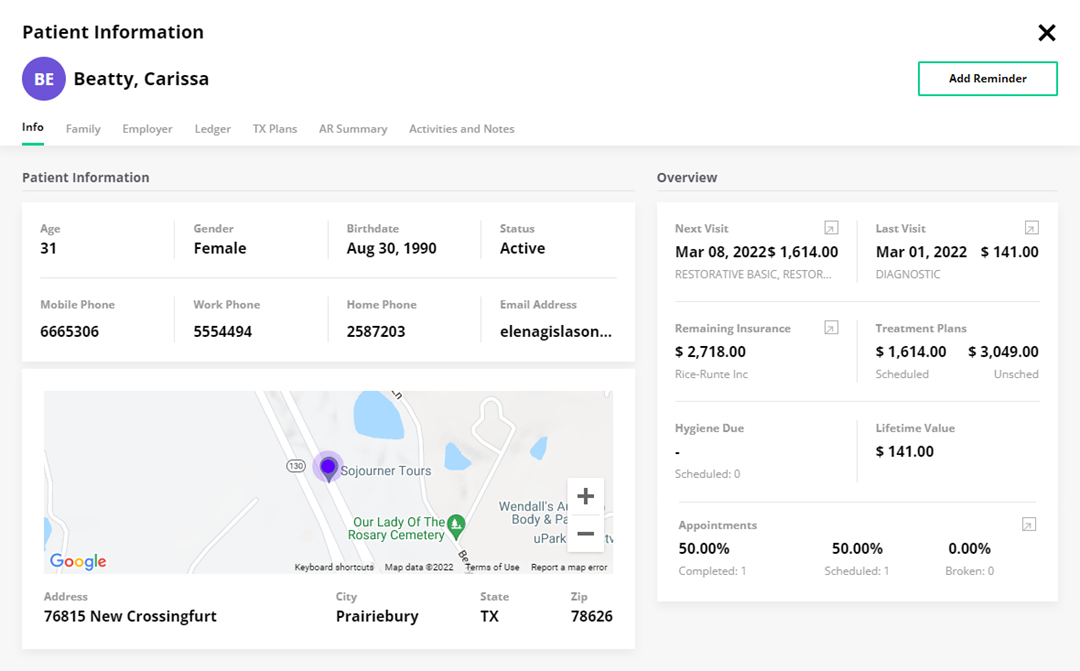Open the Employer tab

[147, 128]
